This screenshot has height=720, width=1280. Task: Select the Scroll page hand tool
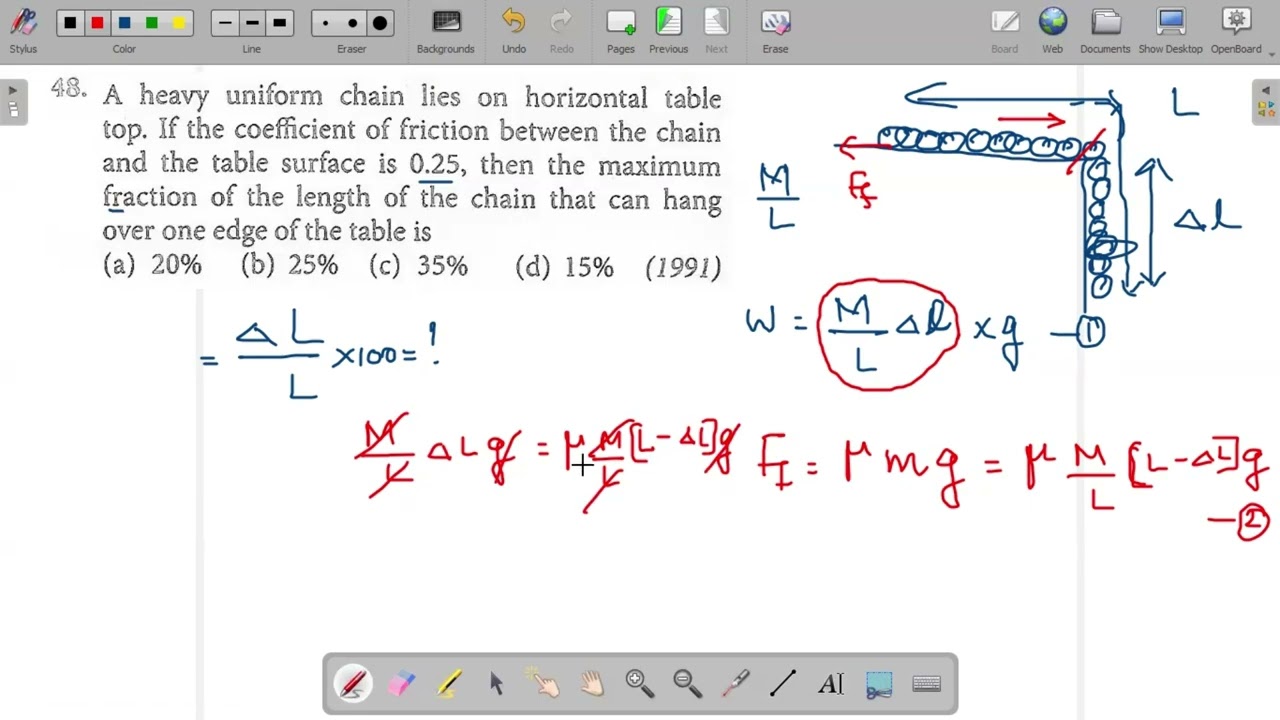[592, 684]
